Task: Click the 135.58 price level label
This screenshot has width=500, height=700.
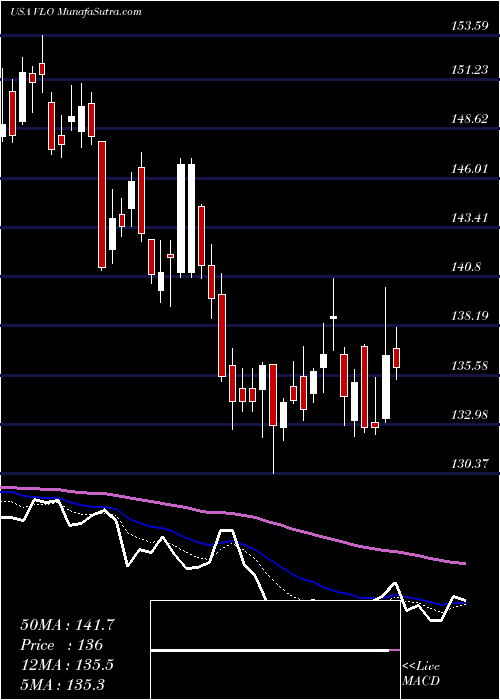Action: click(x=469, y=367)
